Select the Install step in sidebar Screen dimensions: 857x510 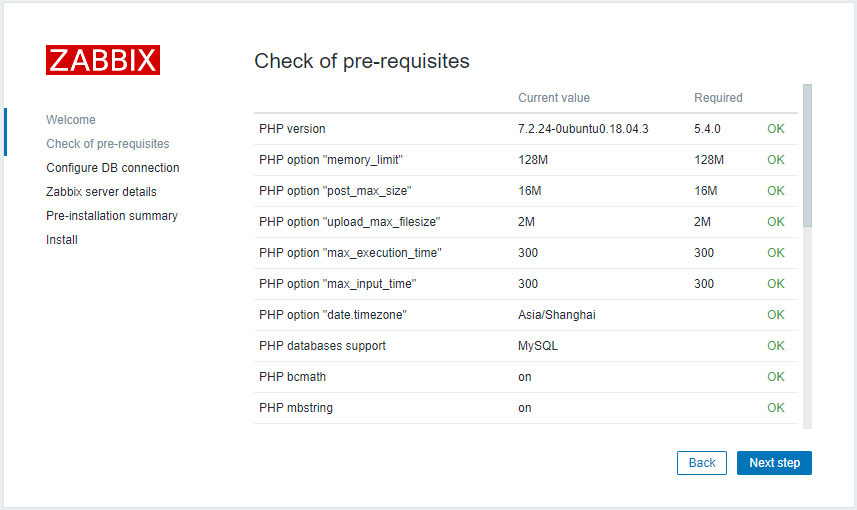(x=62, y=240)
